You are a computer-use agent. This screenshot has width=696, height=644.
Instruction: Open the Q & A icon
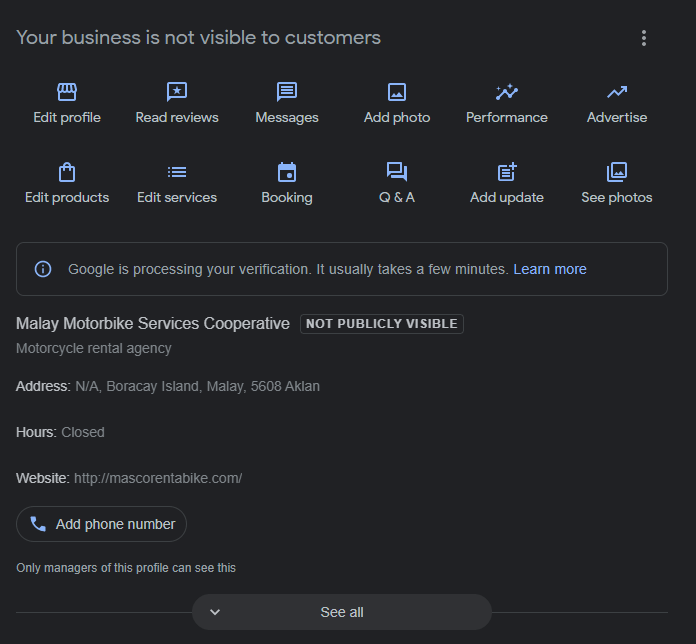tap(397, 172)
